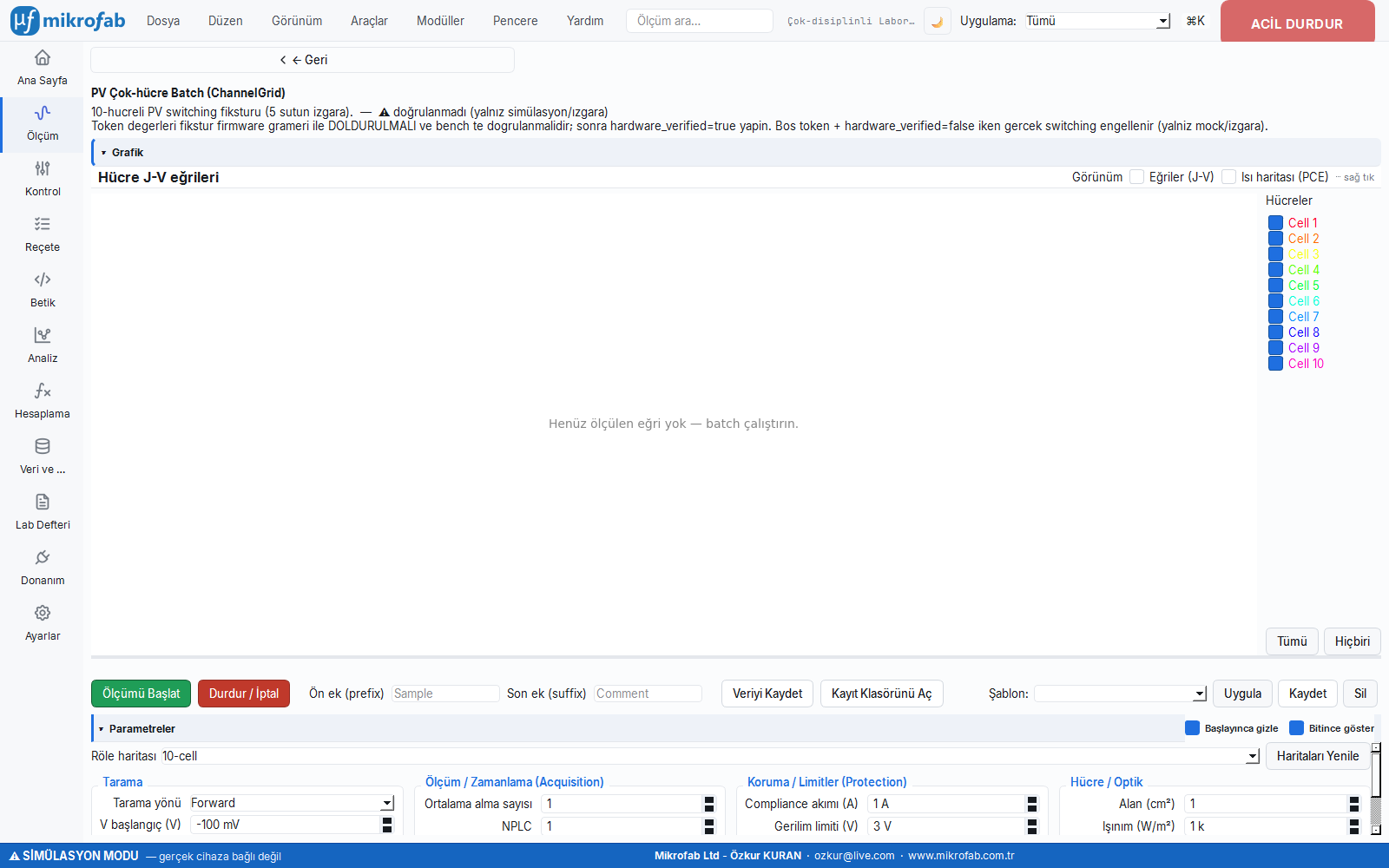Toggle Cell 8 visibility checkbox
Image resolution: width=1389 pixels, height=868 pixels.
point(1275,332)
